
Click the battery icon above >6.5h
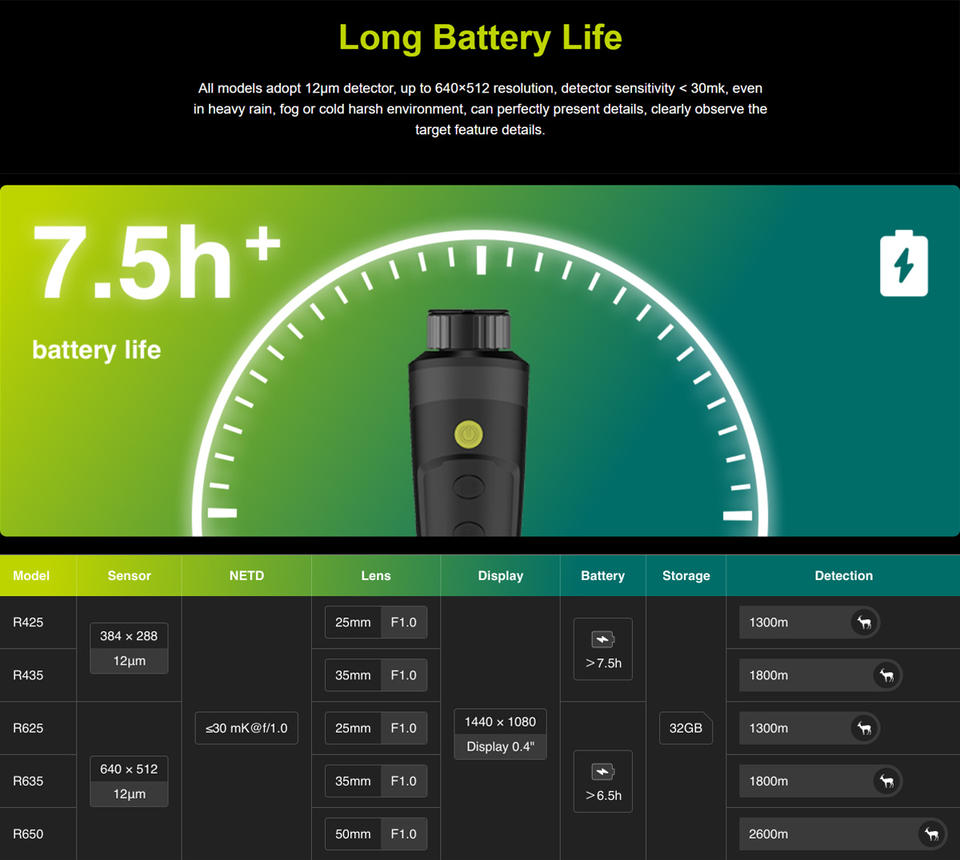[603, 772]
